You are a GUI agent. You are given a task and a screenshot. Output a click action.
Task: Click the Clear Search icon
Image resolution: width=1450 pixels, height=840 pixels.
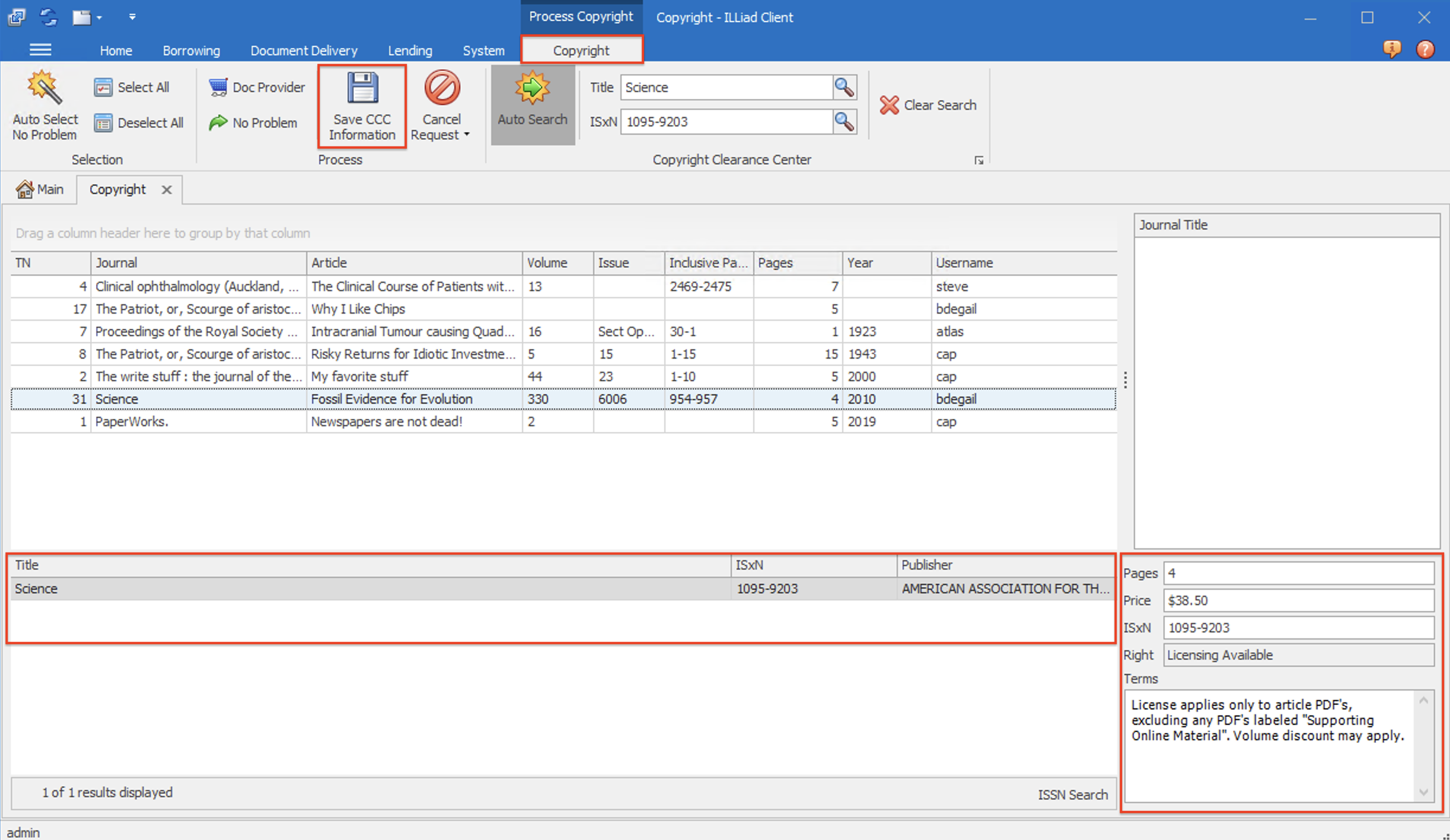[x=928, y=105]
